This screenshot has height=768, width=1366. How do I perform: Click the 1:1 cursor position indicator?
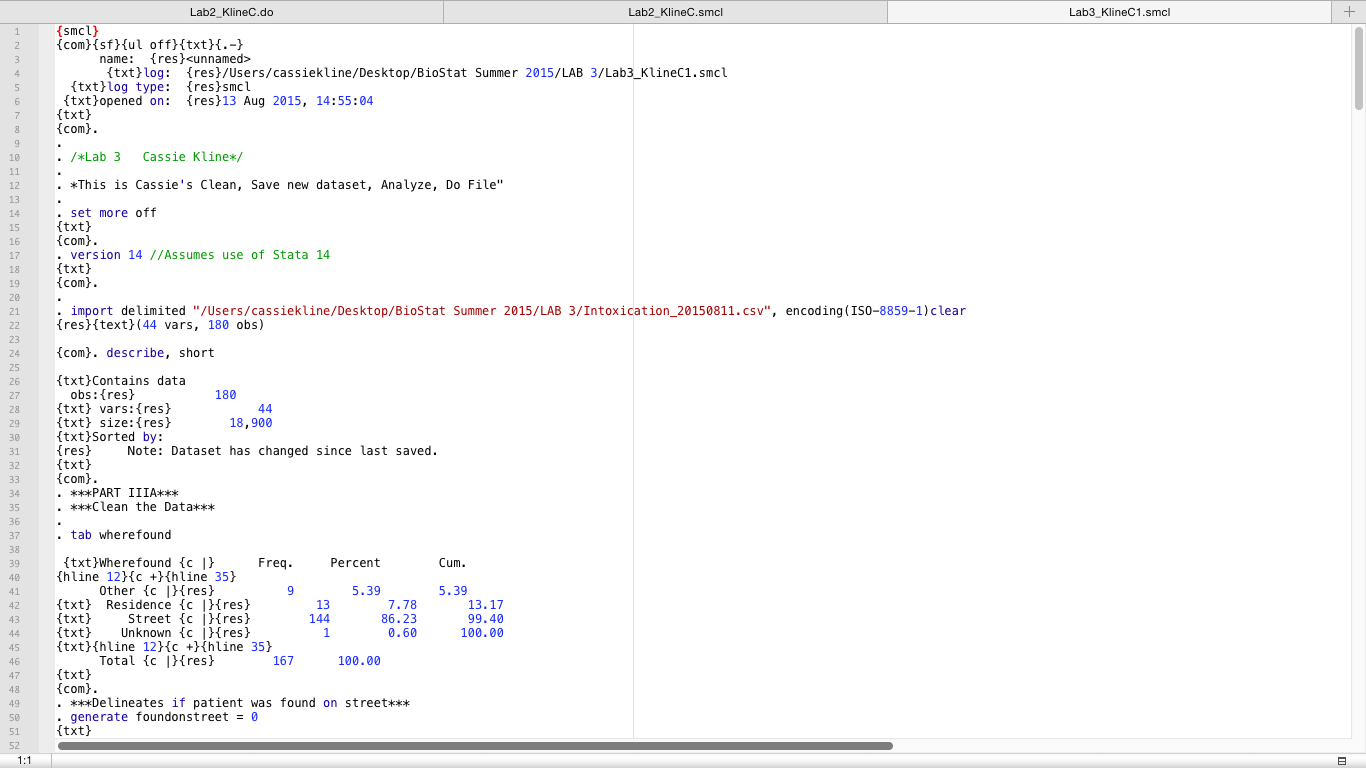24,761
